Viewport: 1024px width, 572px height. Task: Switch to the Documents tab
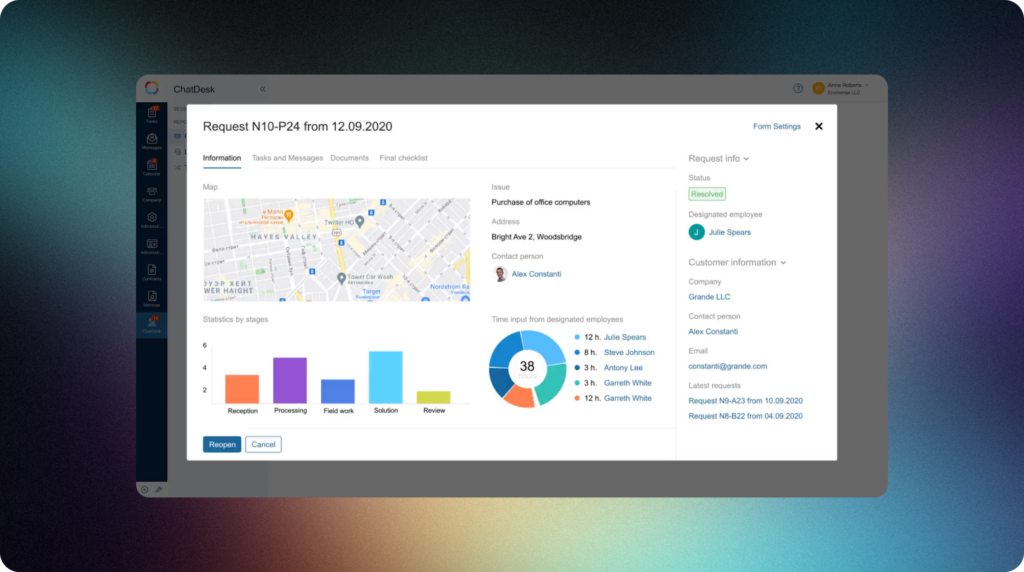349,158
